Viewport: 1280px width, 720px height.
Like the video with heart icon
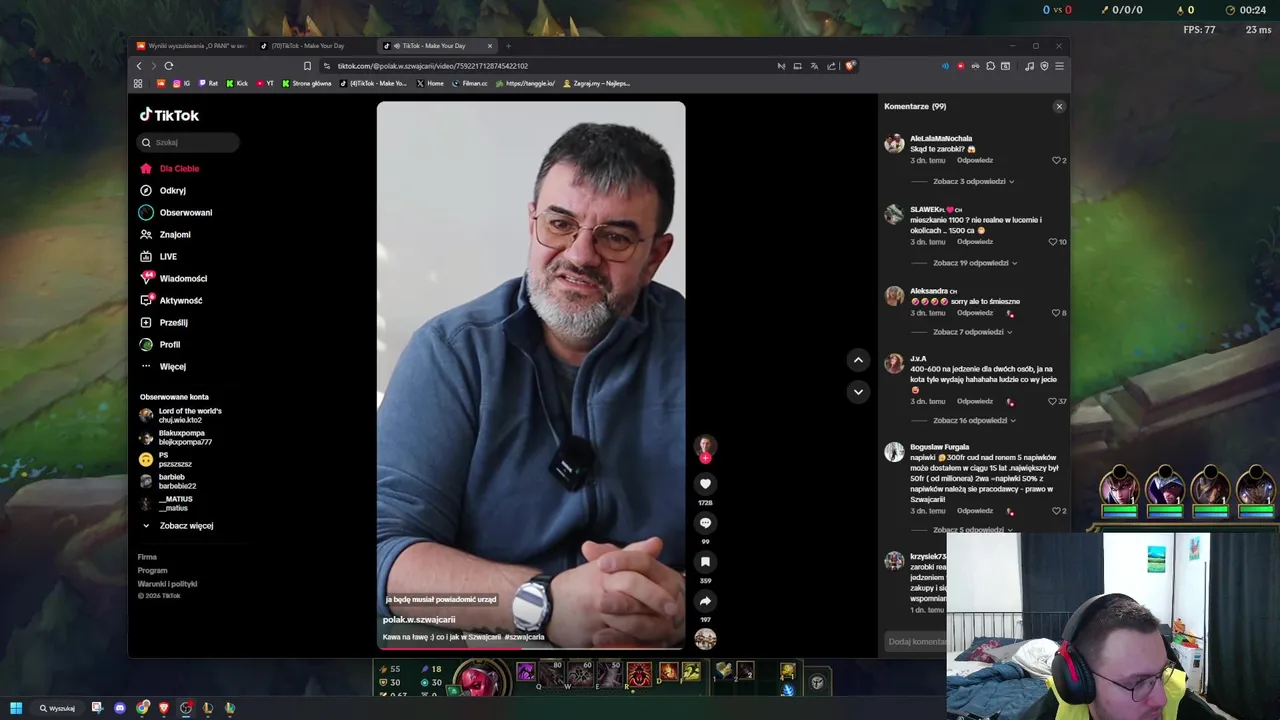click(705, 484)
